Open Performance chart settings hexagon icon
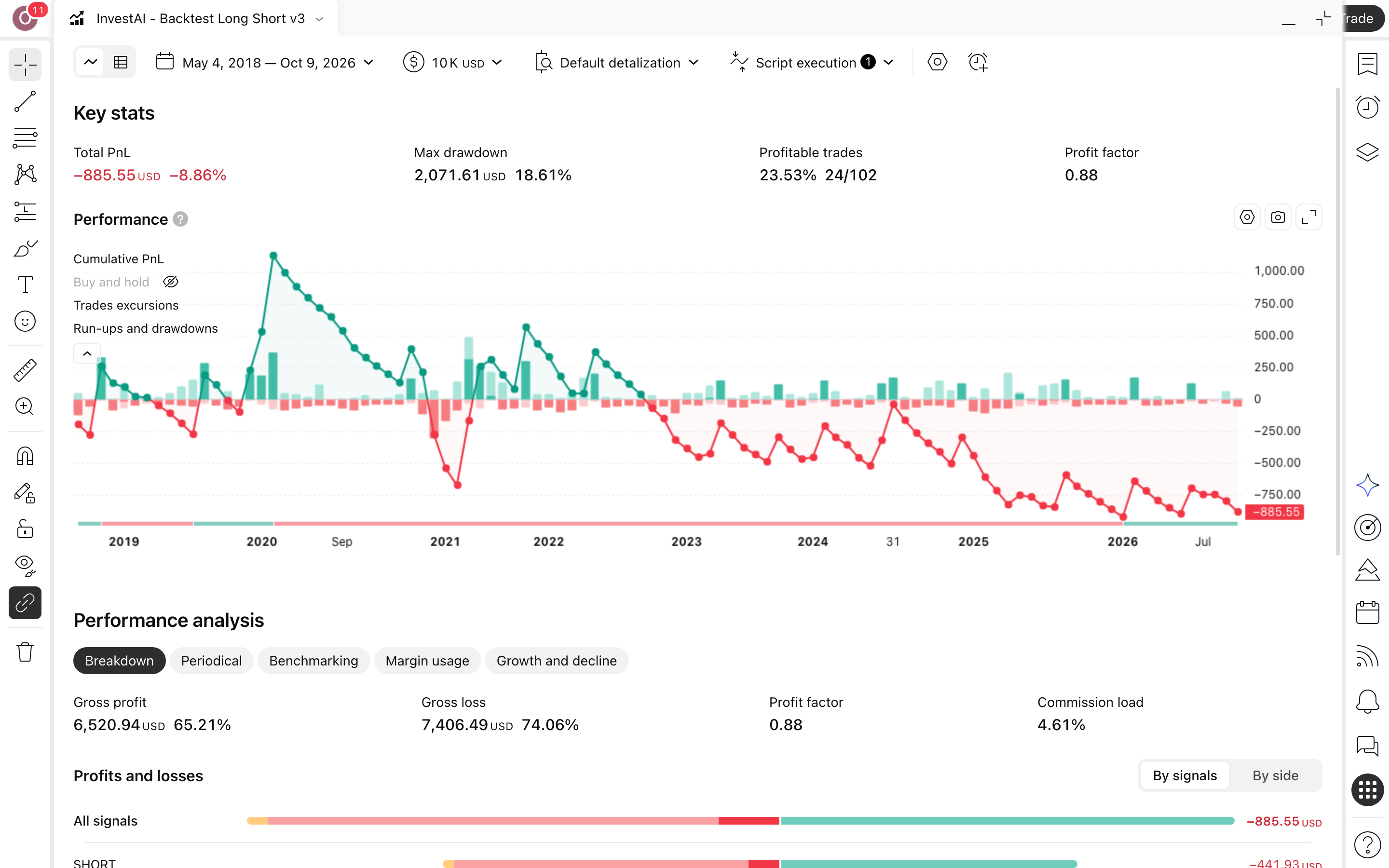The height and width of the screenshot is (868, 1389). pyautogui.click(x=1247, y=217)
